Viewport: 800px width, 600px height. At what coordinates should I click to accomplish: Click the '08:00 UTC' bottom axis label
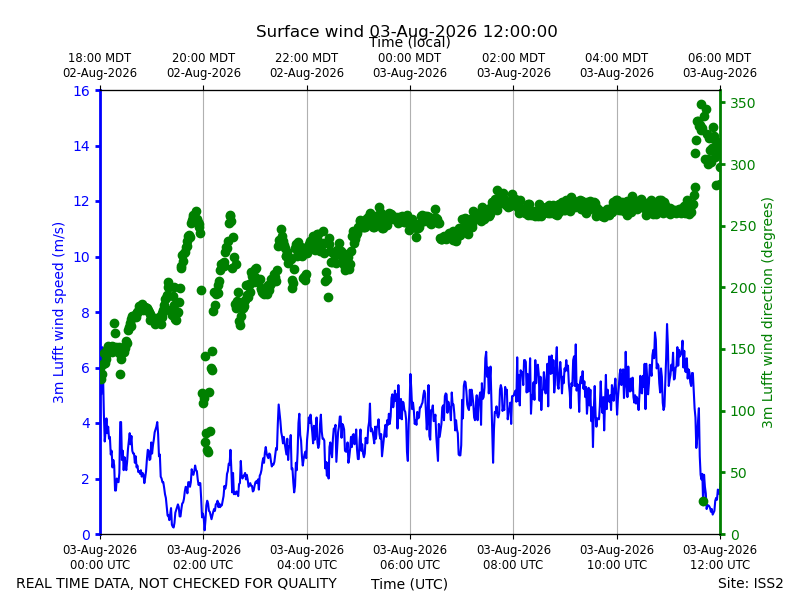click(x=513, y=565)
